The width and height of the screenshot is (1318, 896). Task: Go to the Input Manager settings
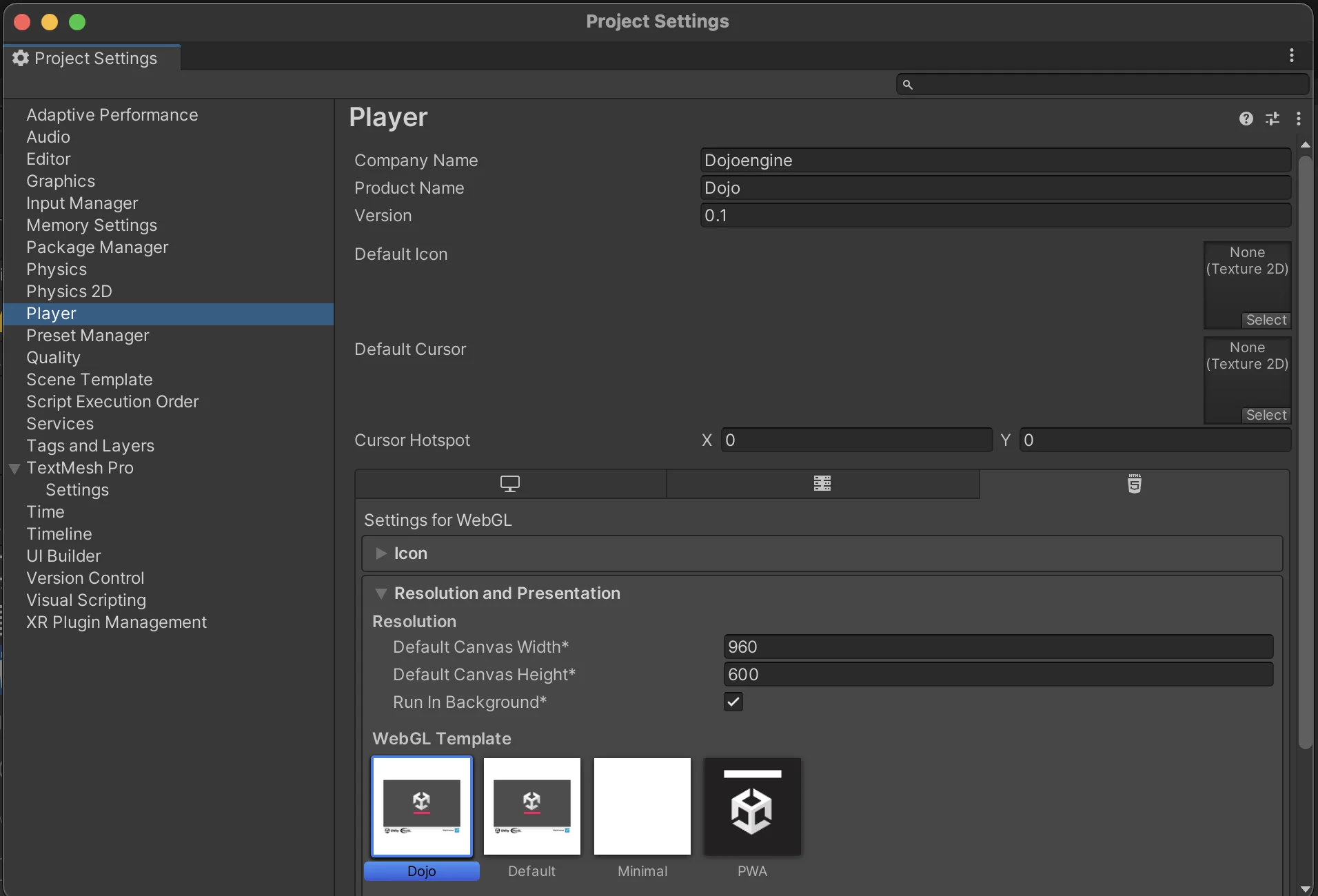(81, 203)
